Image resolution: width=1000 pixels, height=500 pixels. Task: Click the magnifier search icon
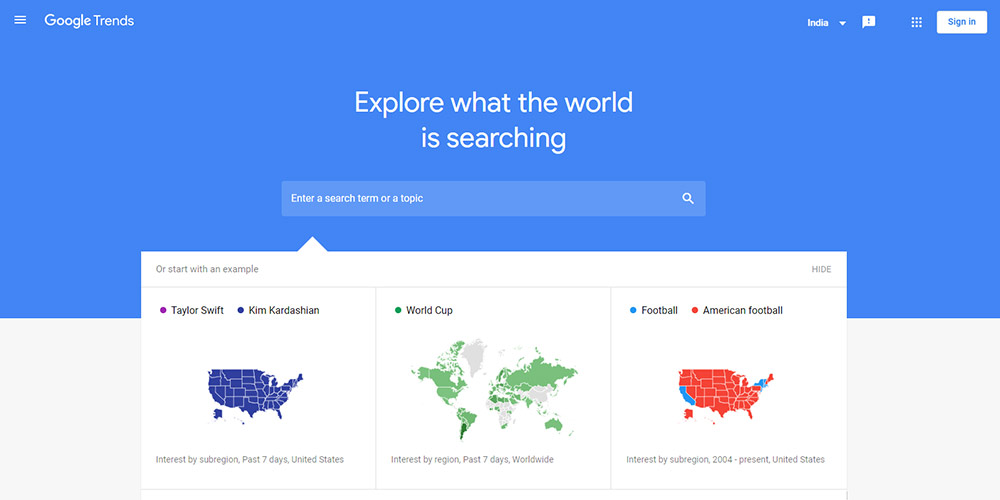click(688, 198)
